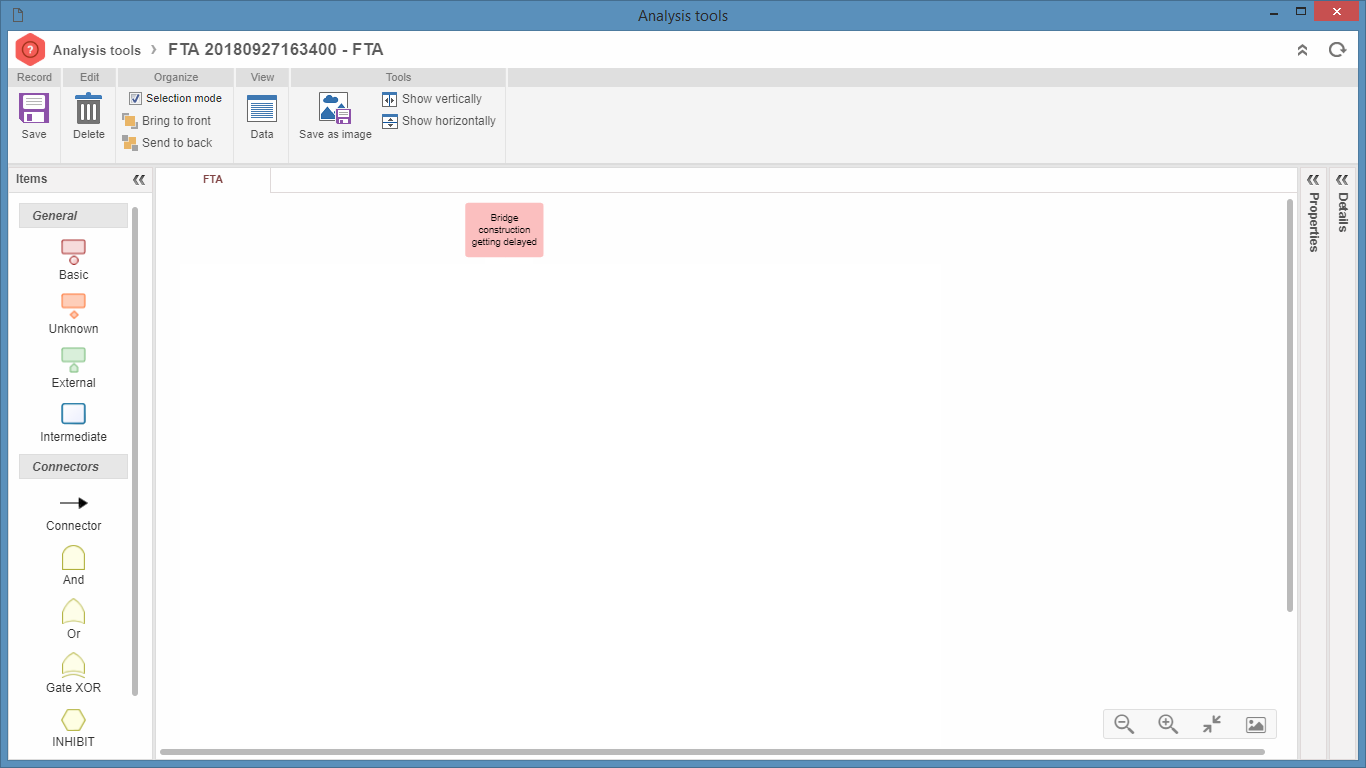The height and width of the screenshot is (768, 1366).
Task: Close the Analysis tools window
Action: [x=1337, y=12]
